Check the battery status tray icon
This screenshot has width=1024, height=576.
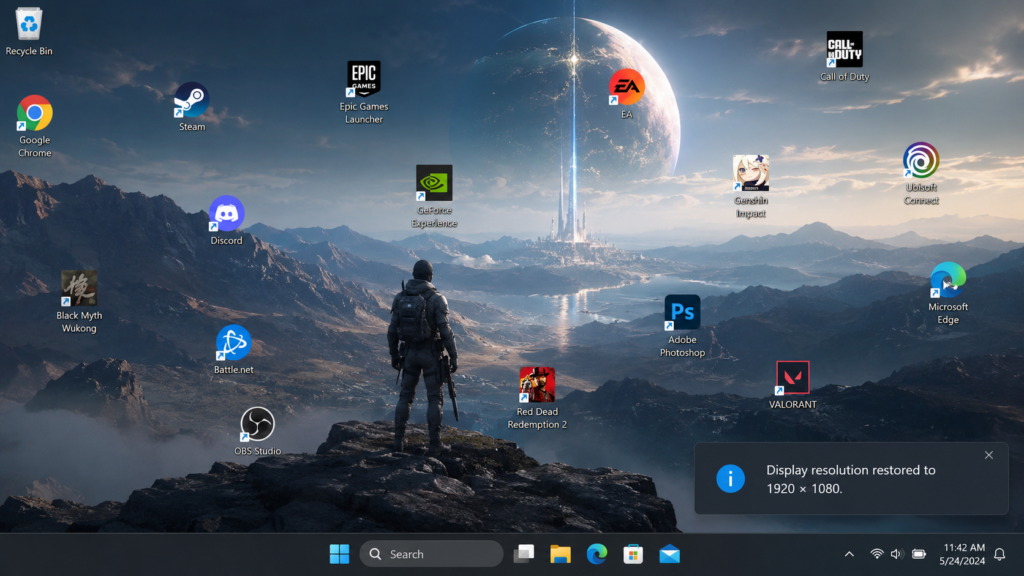[x=919, y=554]
